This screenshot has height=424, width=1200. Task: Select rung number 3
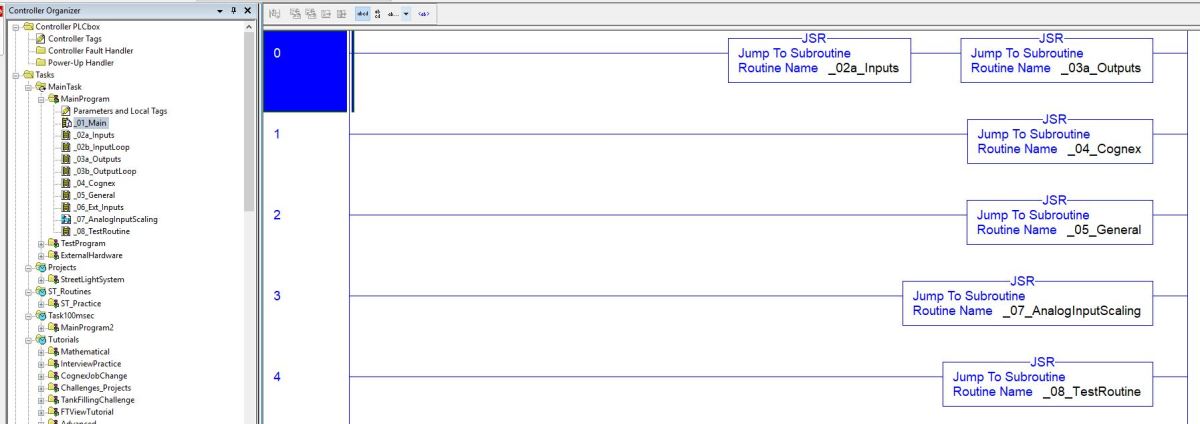pyautogui.click(x=277, y=296)
